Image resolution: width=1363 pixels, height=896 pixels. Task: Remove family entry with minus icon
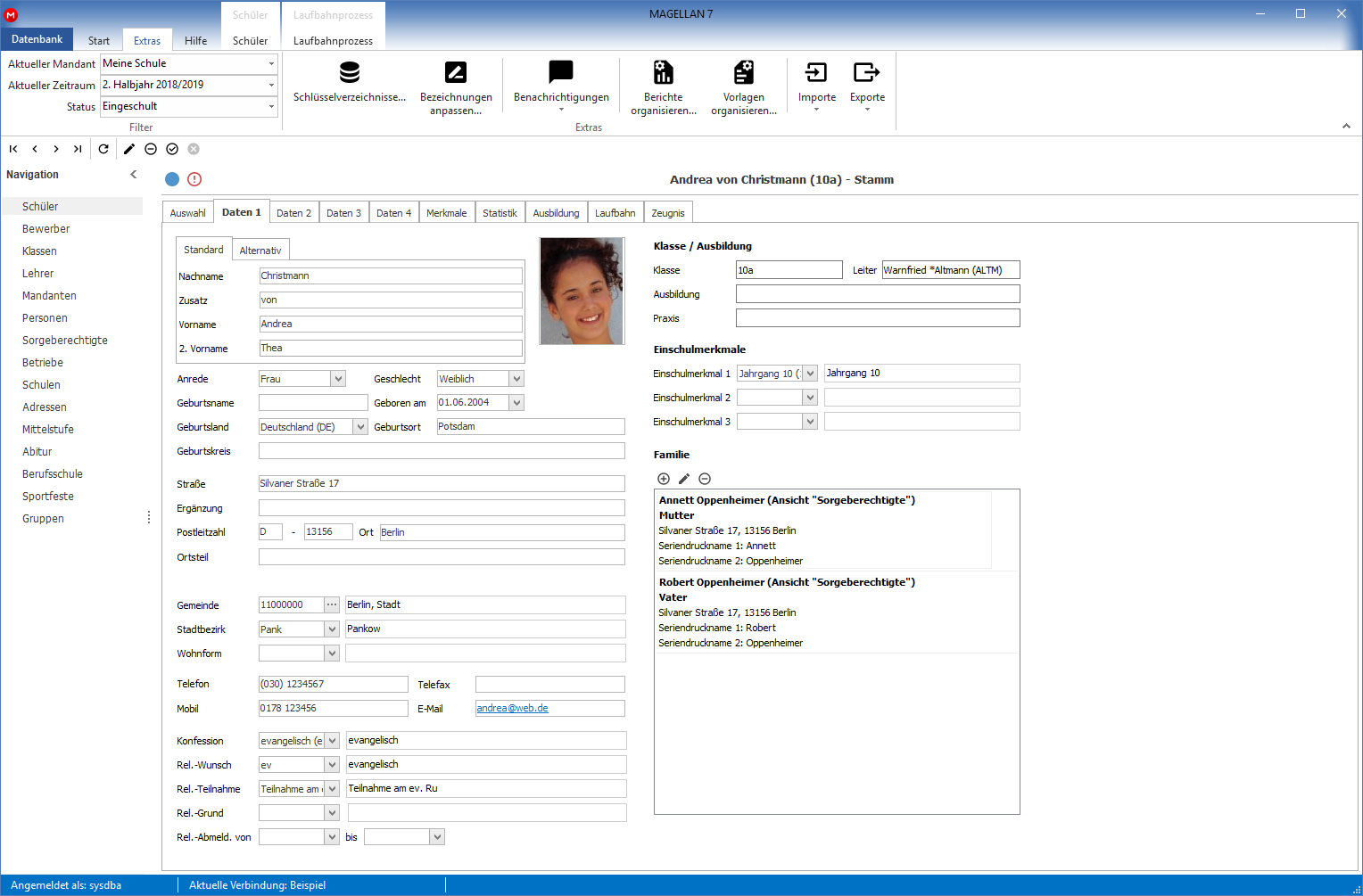point(705,479)
